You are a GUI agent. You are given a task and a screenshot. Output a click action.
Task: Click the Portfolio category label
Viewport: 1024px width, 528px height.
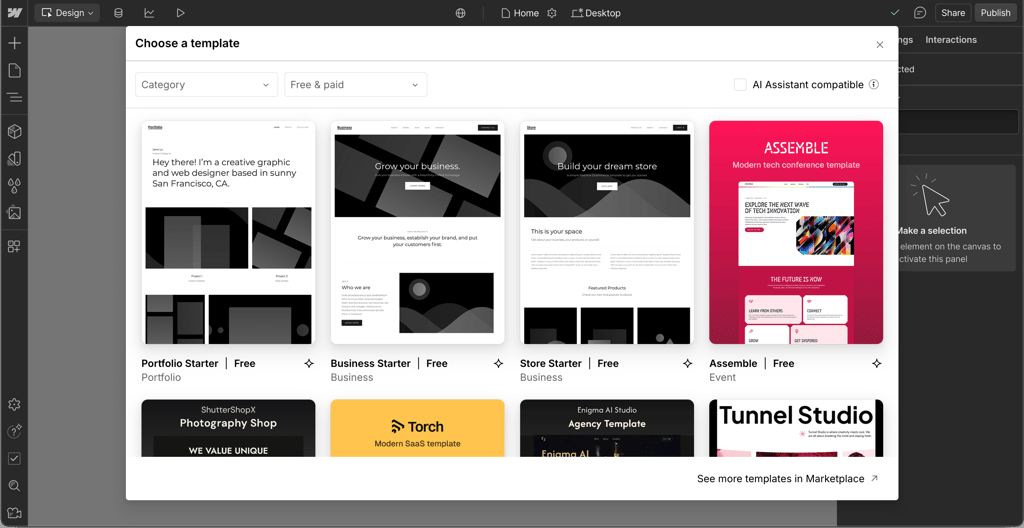tap(161, 377)
